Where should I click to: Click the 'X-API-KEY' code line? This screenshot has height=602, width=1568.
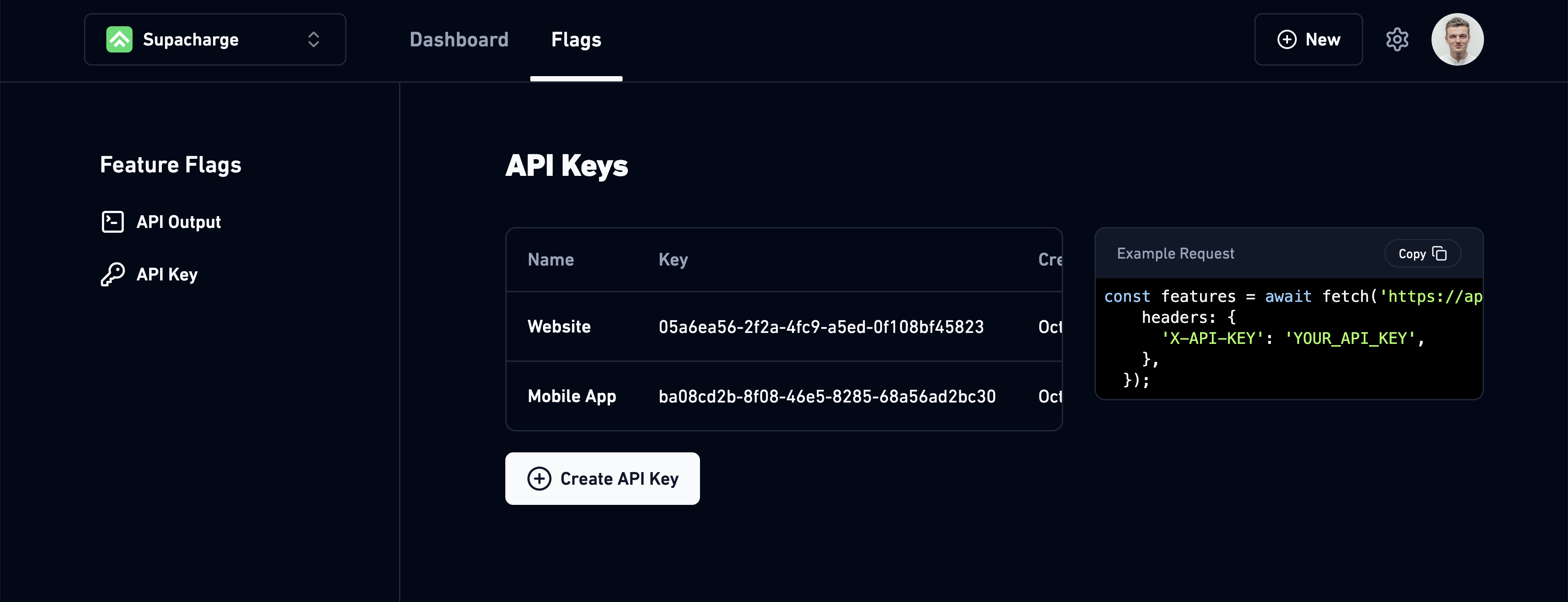point(1293,339)
